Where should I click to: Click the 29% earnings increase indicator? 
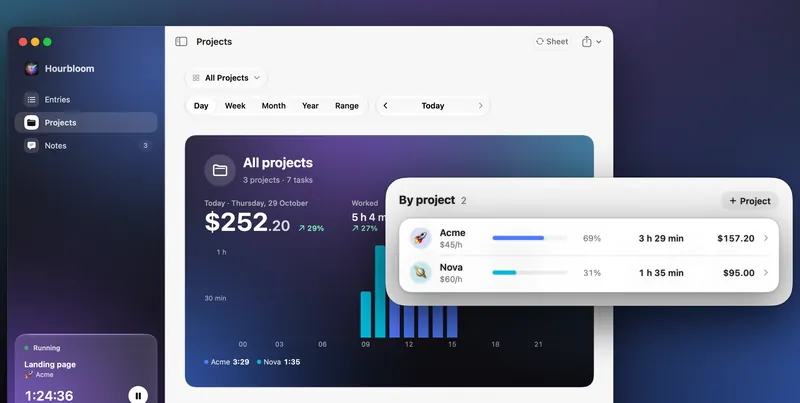[311, 229]
